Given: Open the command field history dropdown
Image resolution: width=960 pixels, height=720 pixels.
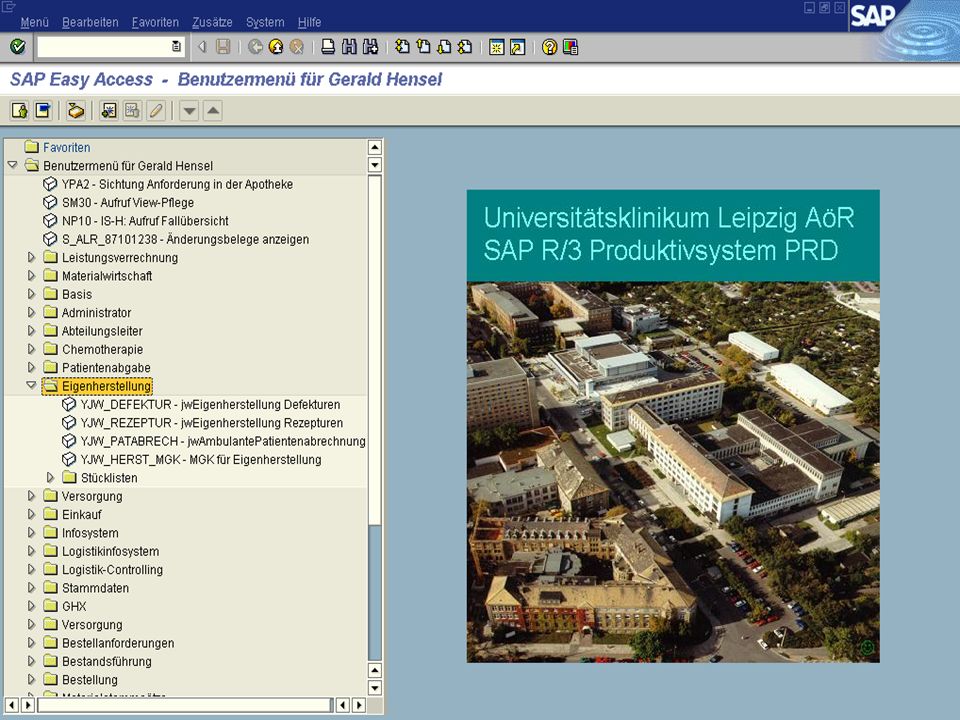Looking at the screenshot, I should pyautogui.click(x=176, y=47).
